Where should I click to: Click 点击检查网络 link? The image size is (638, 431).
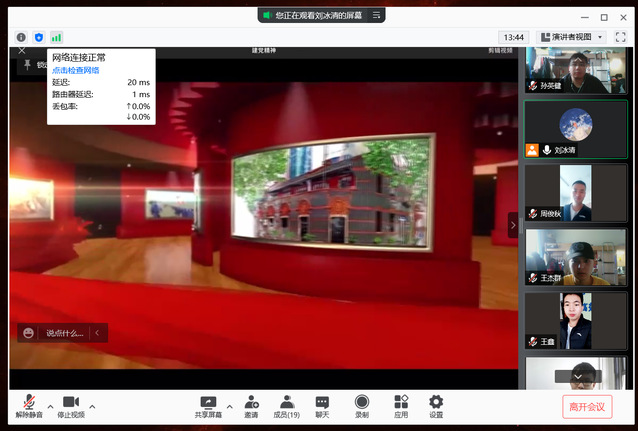76,70
